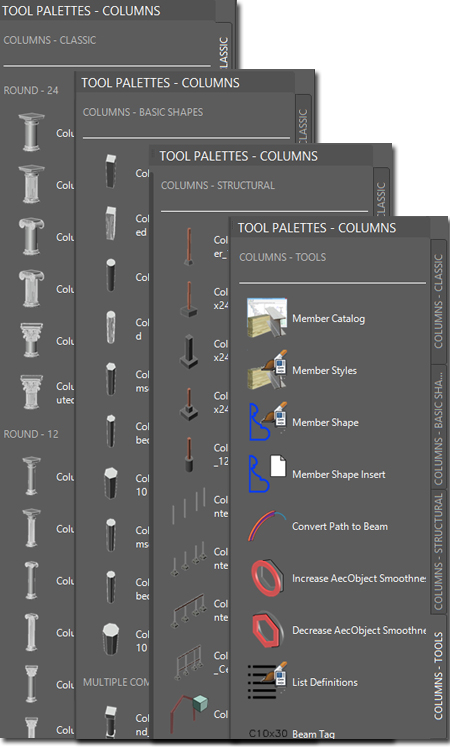Viewport: 450px width, 748px height.
Task: Switch to the COLUMNS - BASIC SHAPES tab
Action: click(438, 426)
